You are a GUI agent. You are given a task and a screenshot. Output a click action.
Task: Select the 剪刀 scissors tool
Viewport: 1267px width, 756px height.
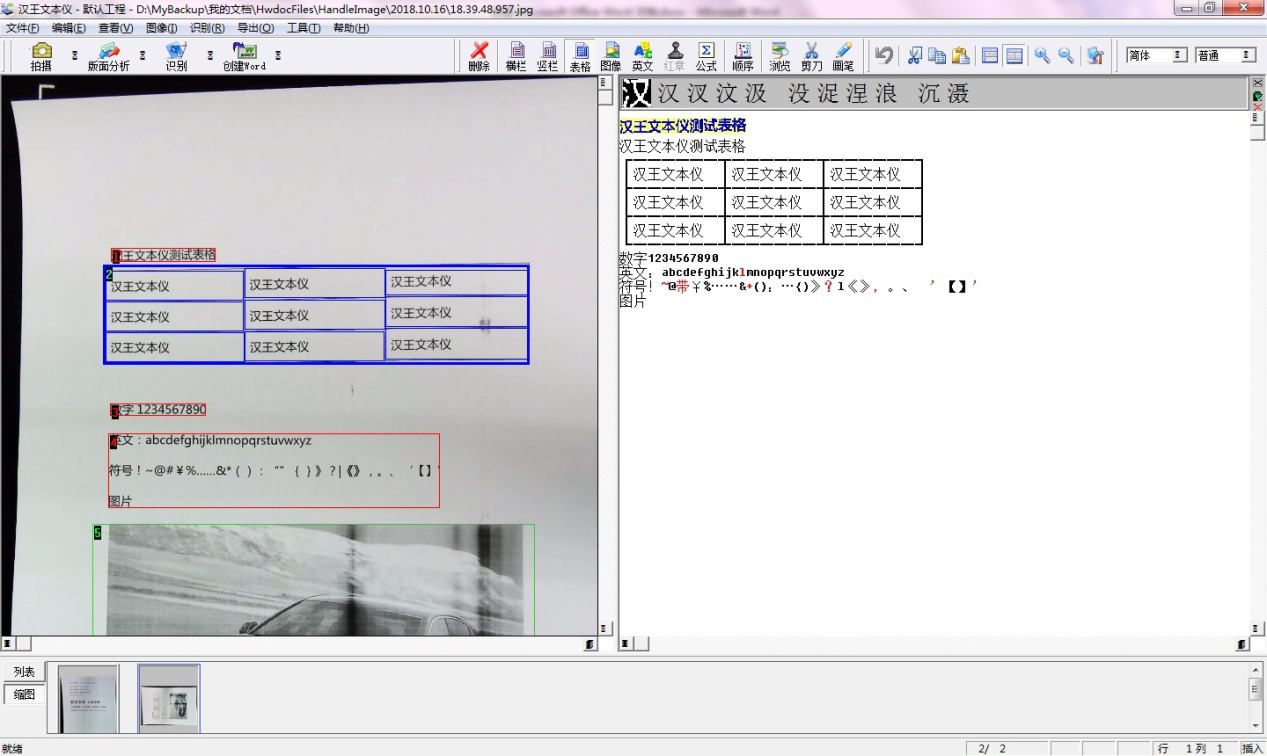811,56
